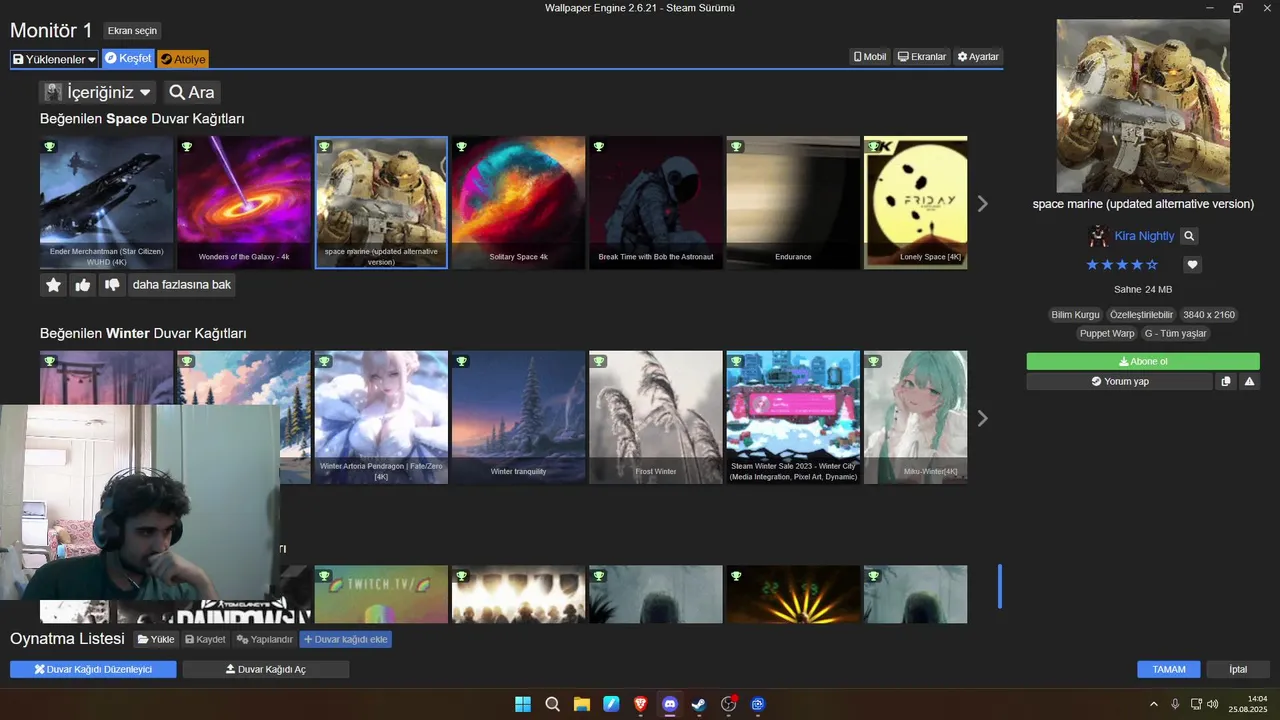Switch to the Atölye tab

182,59
